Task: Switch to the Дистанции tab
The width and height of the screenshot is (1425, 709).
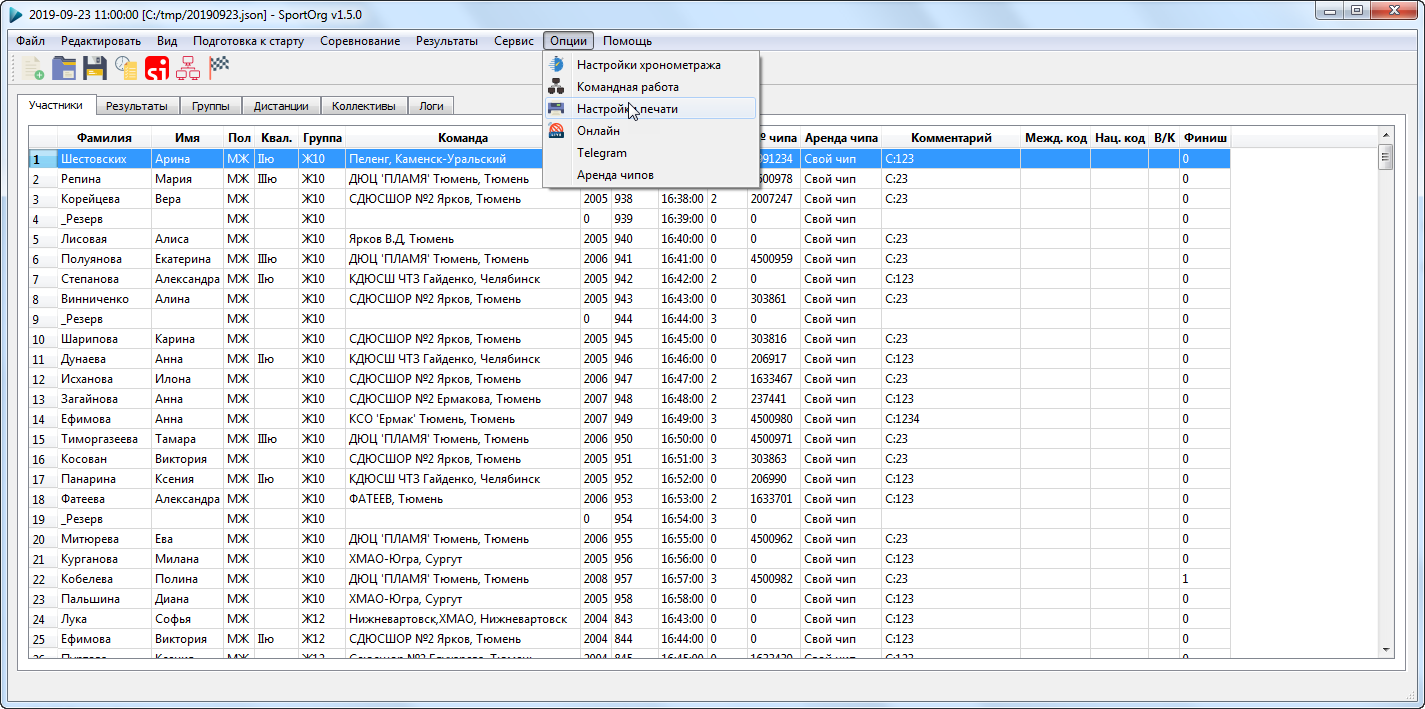Action: 281,106
